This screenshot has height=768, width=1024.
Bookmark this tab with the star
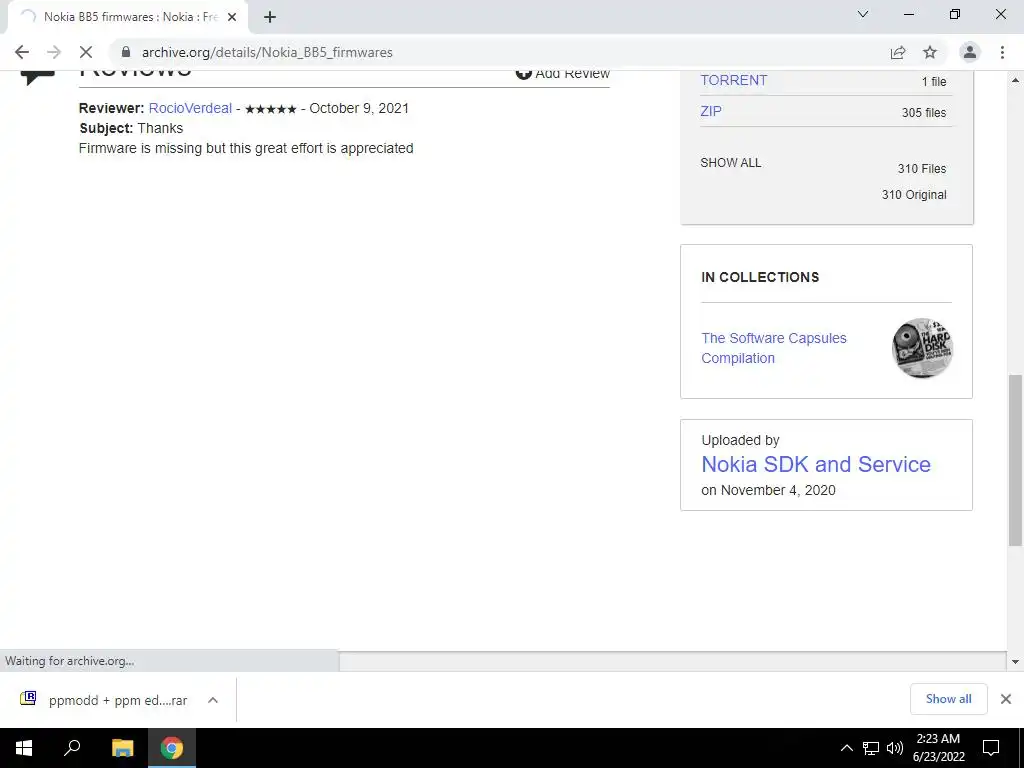tap(930, 52)
